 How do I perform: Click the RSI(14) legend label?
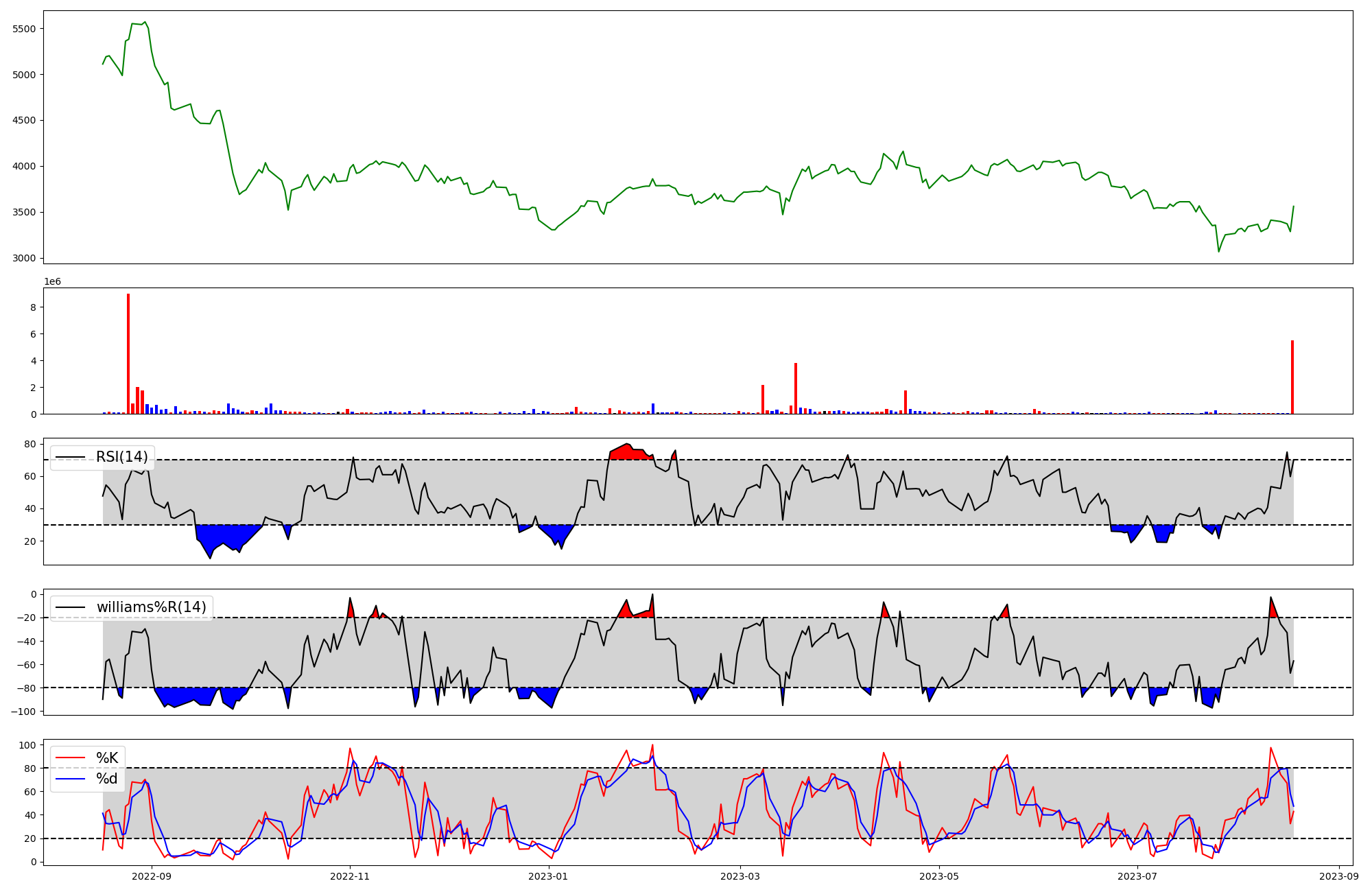tap(121, 457)
